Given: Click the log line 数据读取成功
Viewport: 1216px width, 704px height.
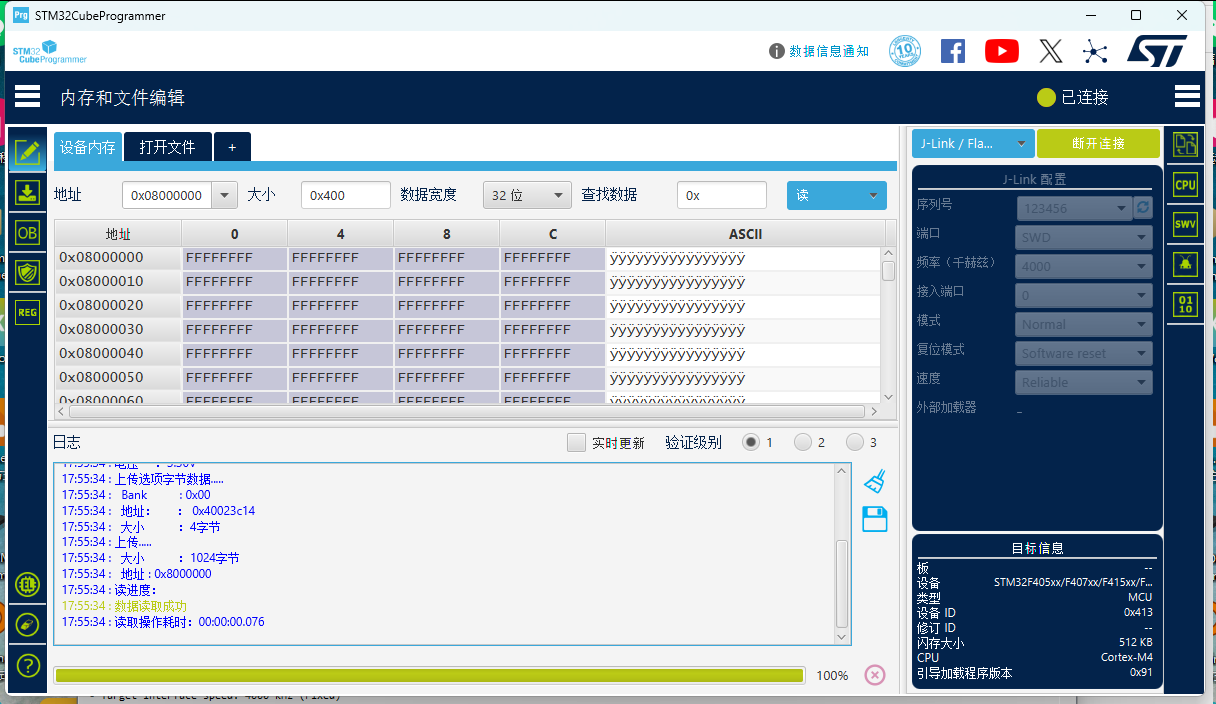Looking at the screenshot, I should click(x=151, y=606).
